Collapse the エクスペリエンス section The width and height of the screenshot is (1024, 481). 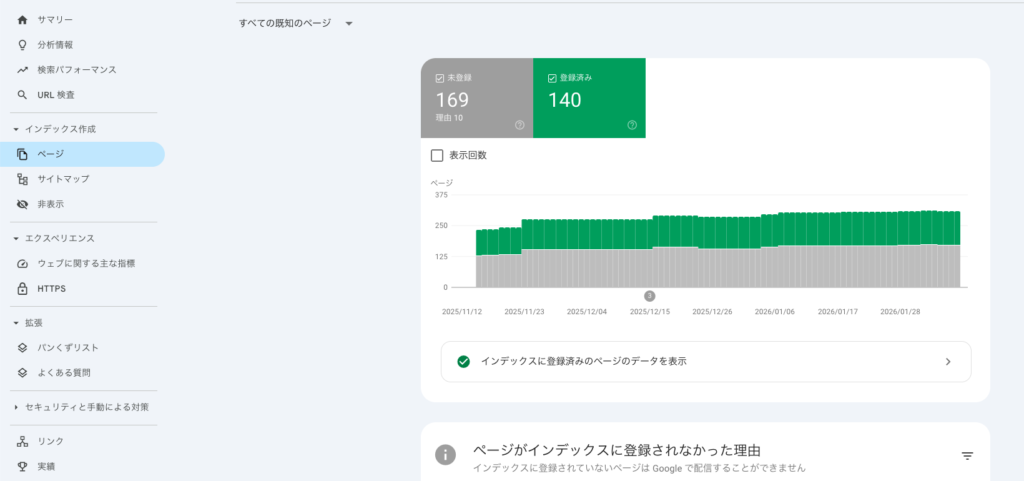(x=16, y=239)
